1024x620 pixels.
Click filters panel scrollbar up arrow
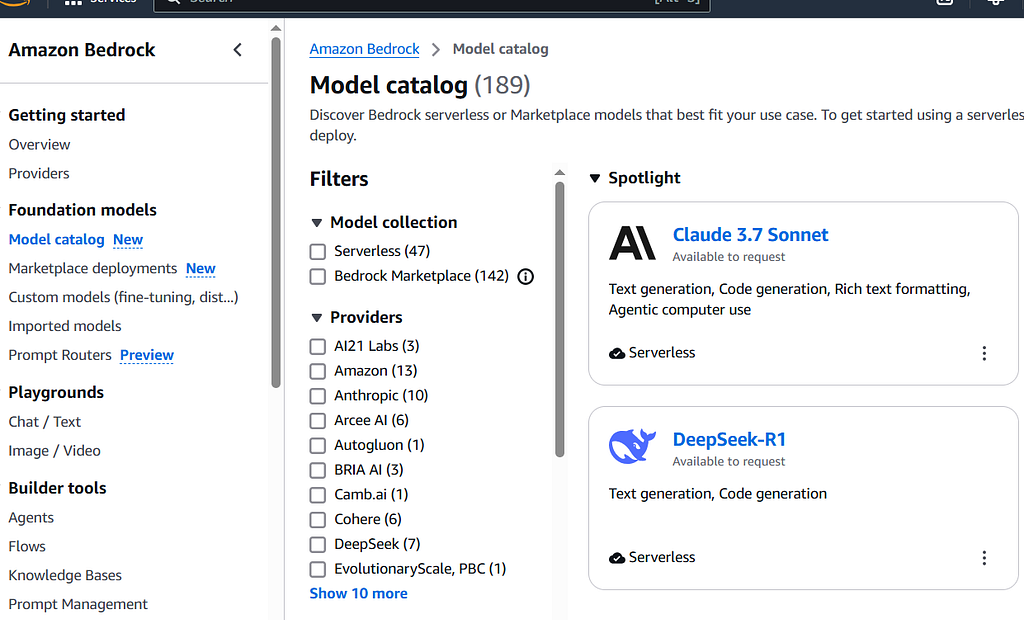[x=560, y=172]
